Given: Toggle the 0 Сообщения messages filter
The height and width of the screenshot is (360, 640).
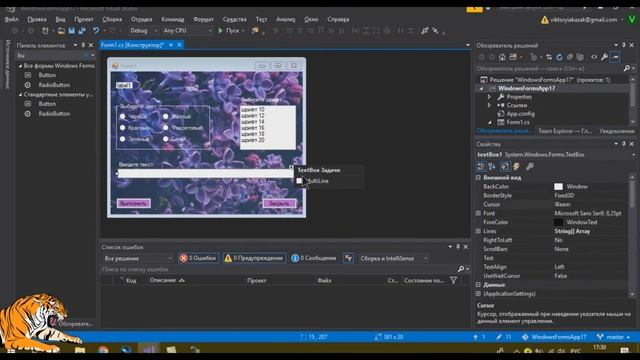Looking at the screenshot, I should (314, 258).
